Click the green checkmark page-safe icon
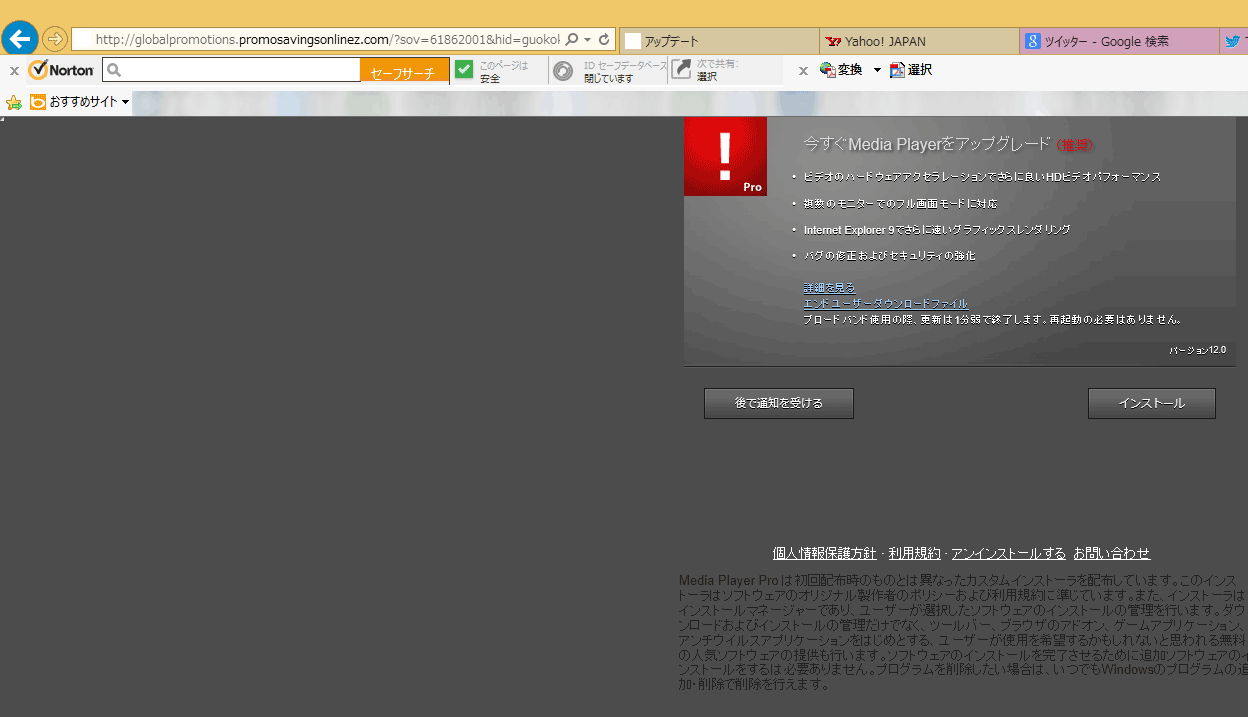 click(464, 69)
